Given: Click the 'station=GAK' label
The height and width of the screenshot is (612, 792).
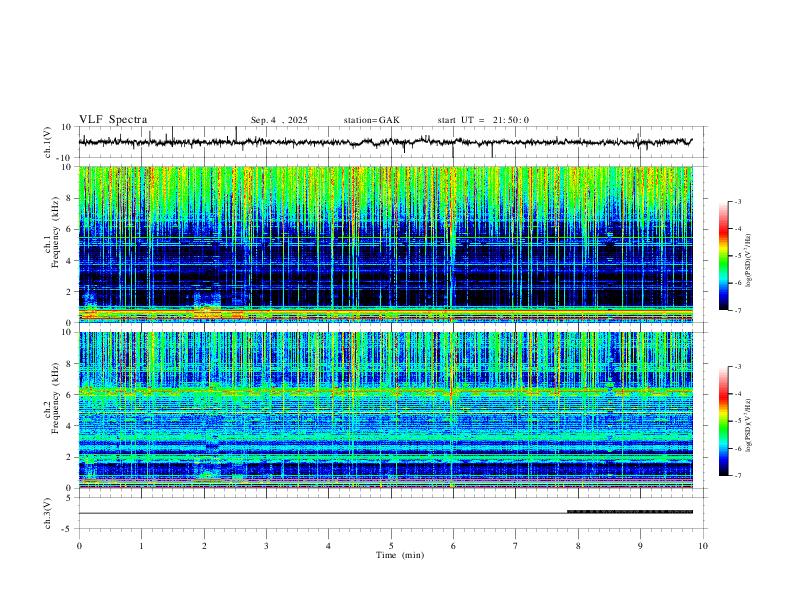Looking at the screenshot, I should 371,120.
